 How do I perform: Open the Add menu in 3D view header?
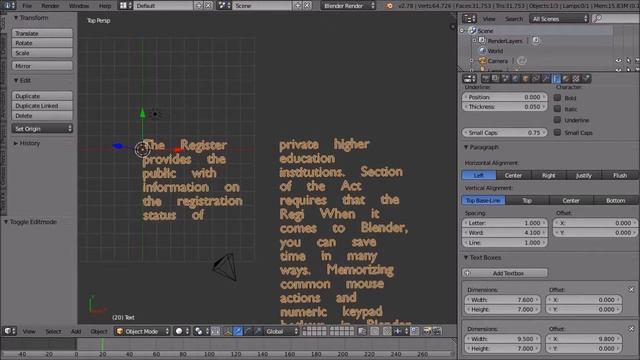tap(76, 331)
